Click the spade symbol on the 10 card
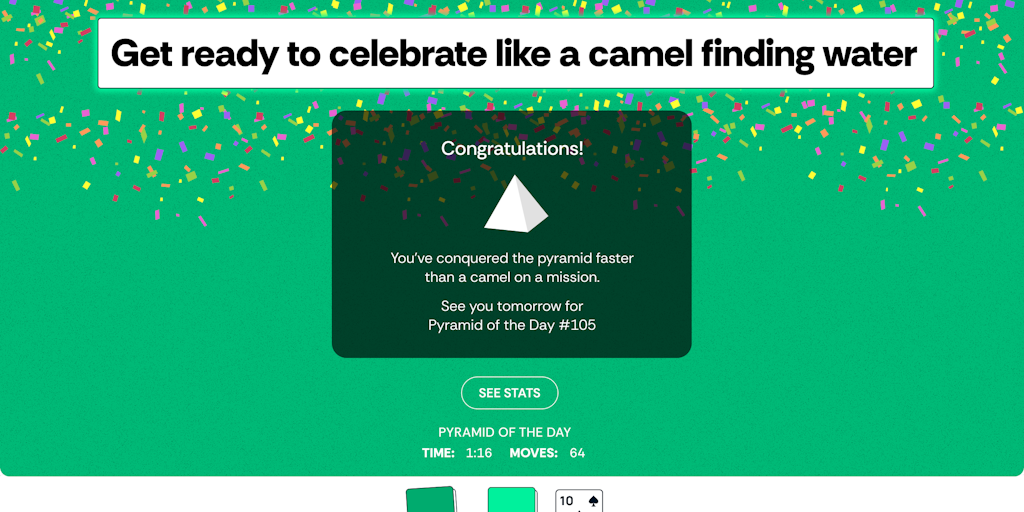The height and width of the screenshot is (512, 1024). point(591,500)
